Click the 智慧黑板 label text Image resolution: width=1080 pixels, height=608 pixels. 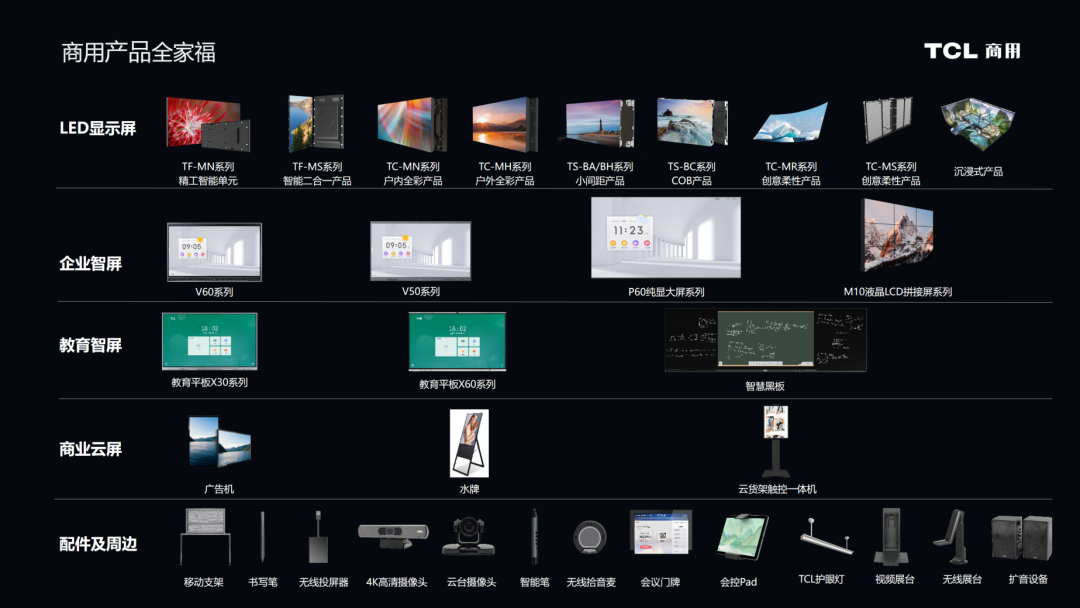[765, 386]
